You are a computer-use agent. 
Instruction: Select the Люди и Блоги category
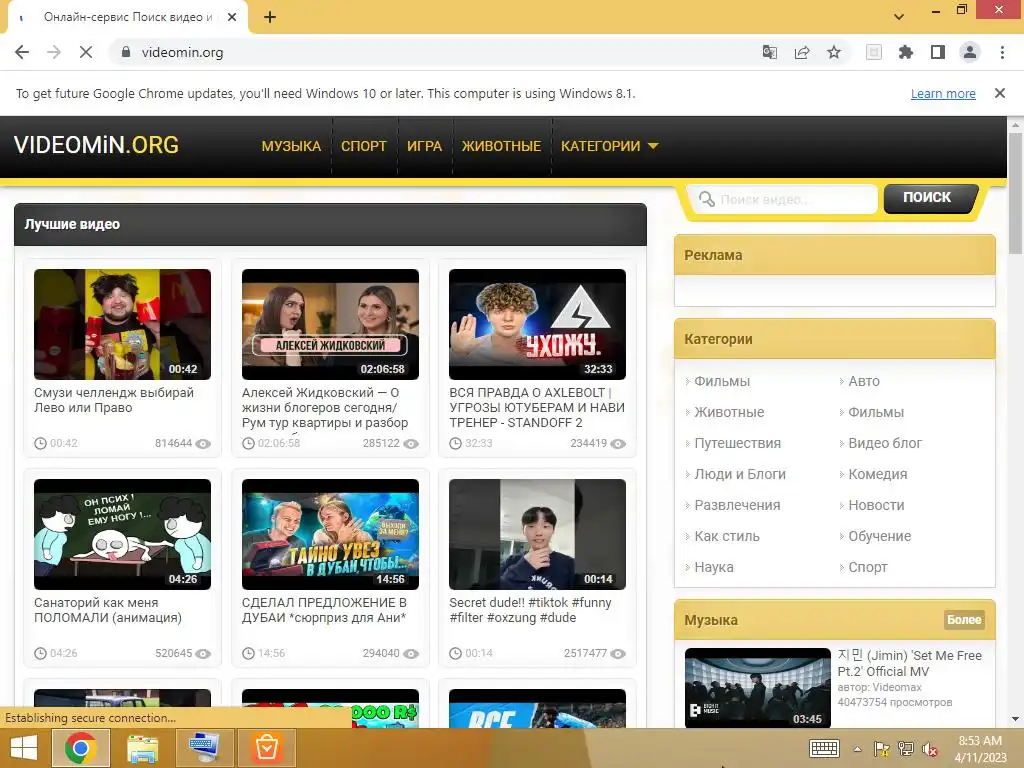tap(740, 474)
